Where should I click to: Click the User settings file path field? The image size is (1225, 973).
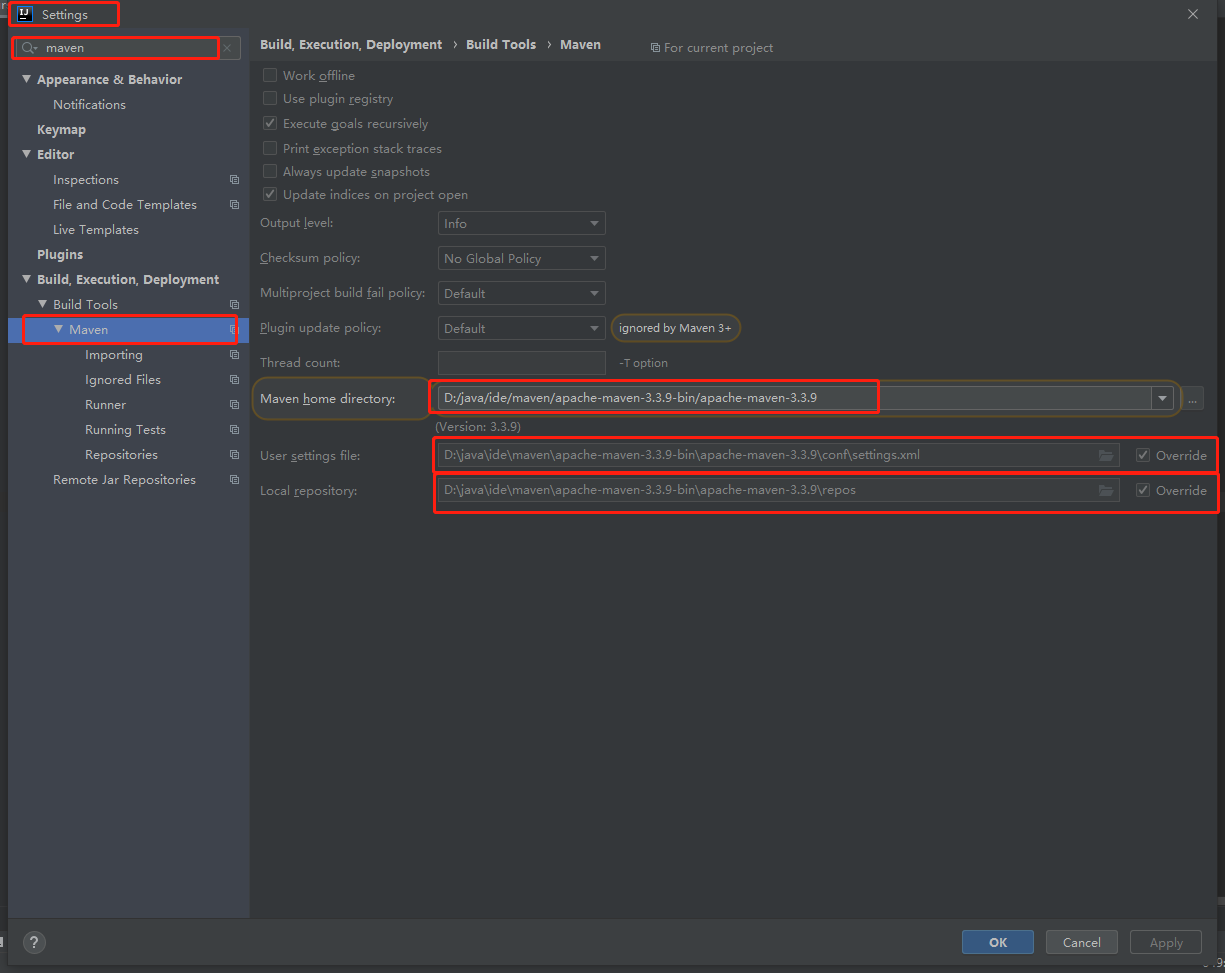[778, 456]
